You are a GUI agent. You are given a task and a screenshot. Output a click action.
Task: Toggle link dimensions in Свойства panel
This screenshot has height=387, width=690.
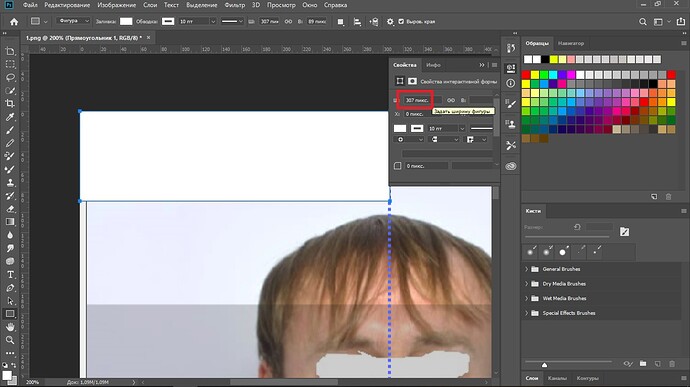pyautogui.click(x=451, y=100)
